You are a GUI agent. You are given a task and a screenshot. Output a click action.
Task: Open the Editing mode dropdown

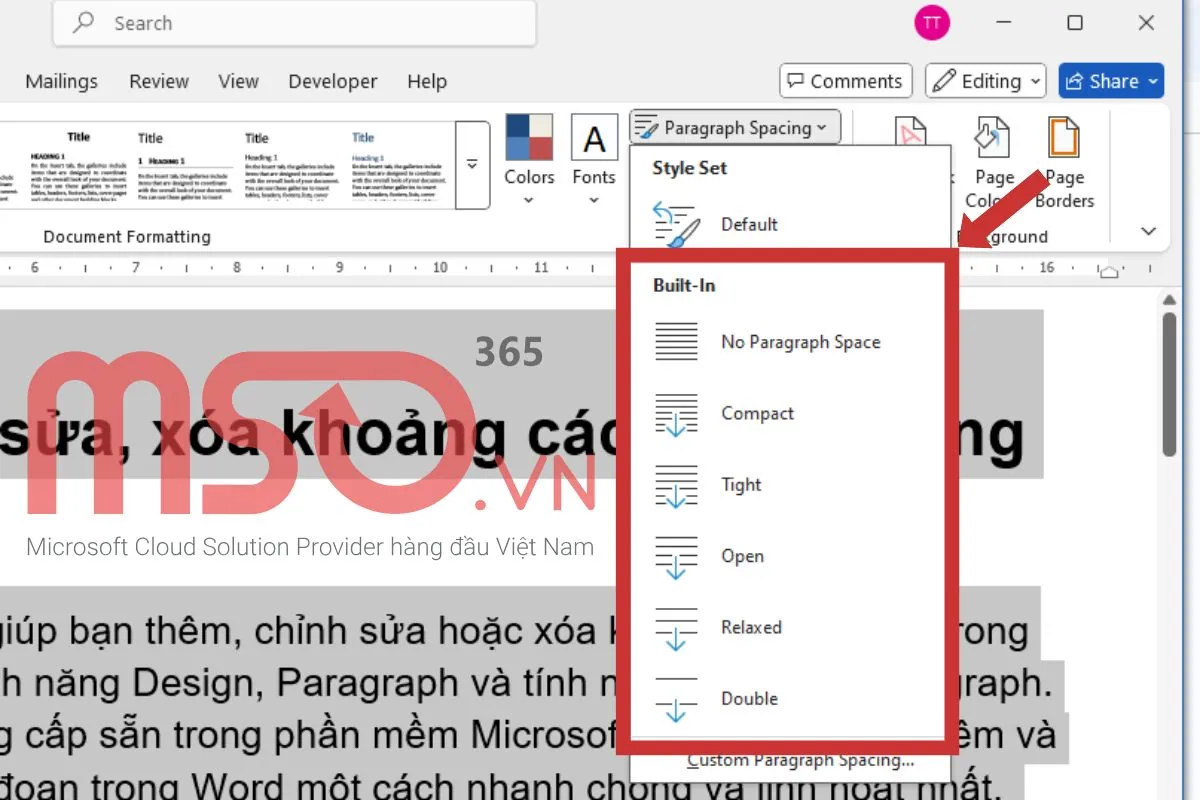tap(986, 81)
